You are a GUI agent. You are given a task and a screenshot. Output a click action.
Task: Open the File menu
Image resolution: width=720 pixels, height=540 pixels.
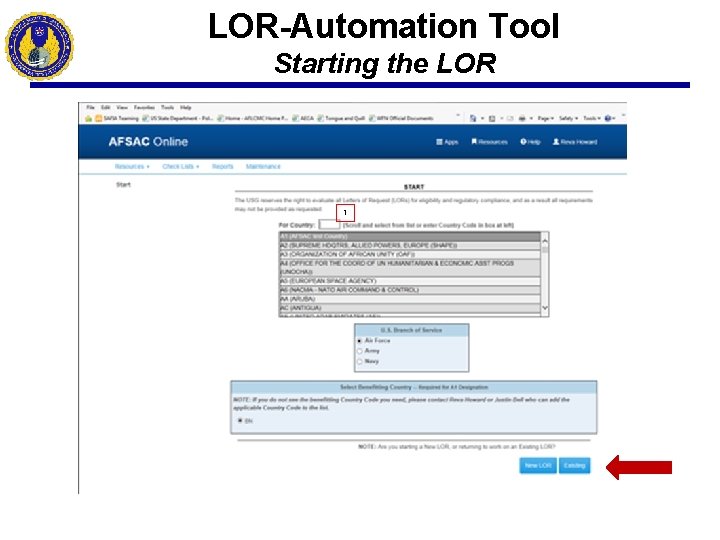[90, 107]
